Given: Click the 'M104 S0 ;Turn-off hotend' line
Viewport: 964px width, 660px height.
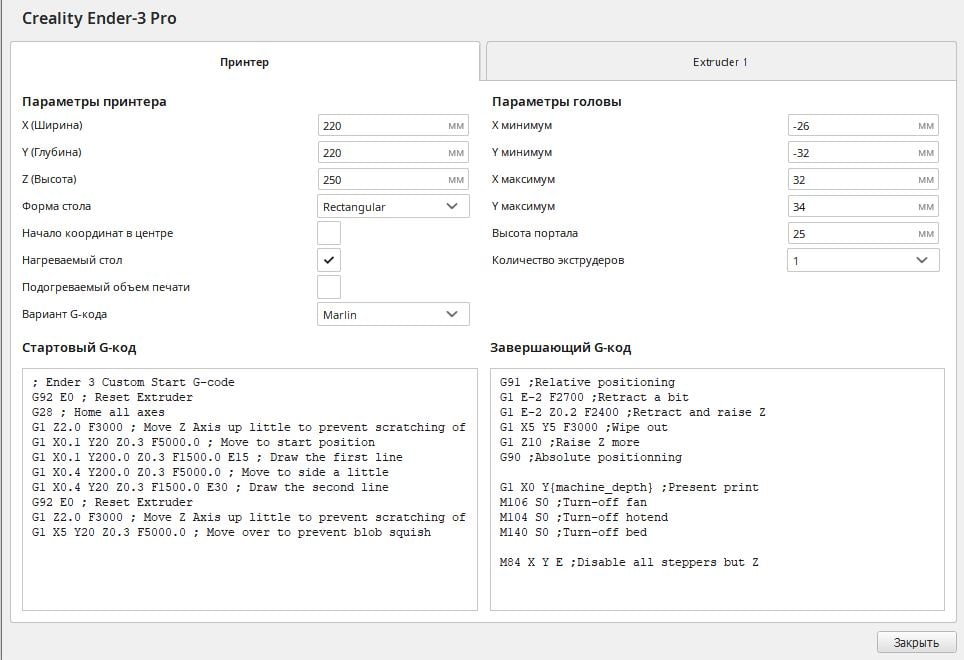Looking at the screenshot, I should (584, 517).
